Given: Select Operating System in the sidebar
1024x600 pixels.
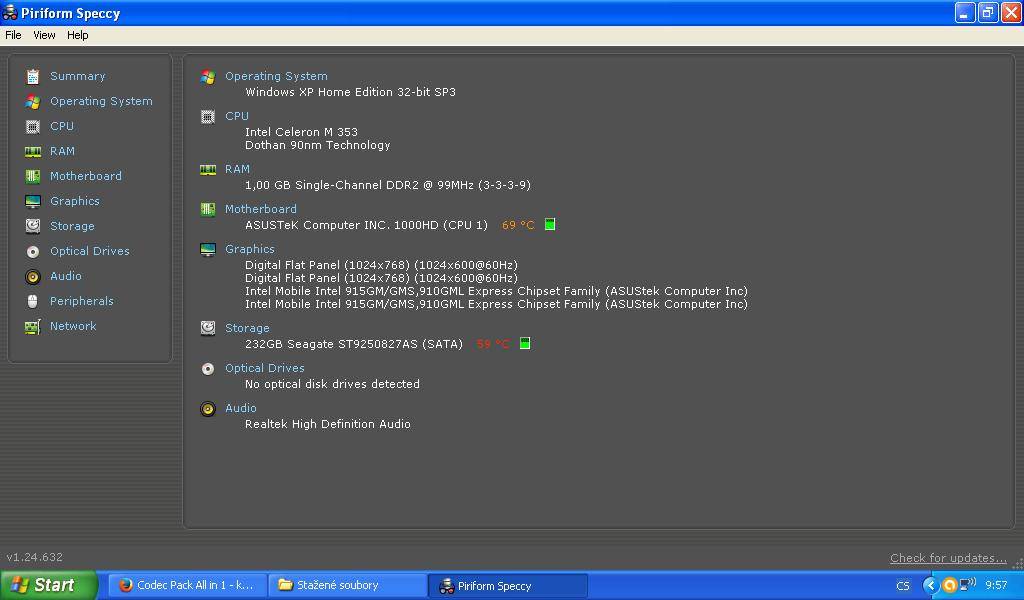Looking at the screenshot, I should tap(101, 101).
